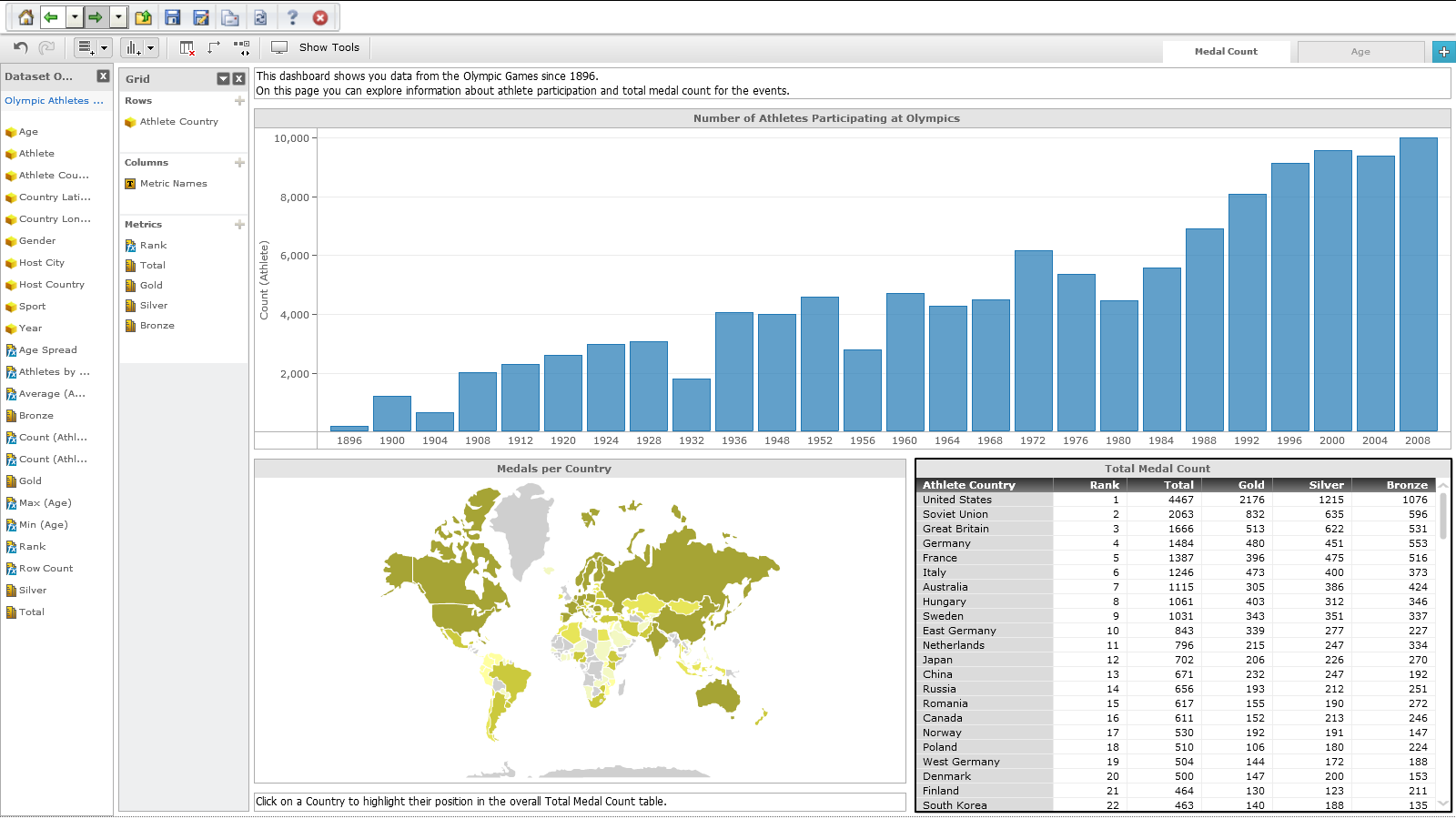This screenshot has width=1456, height=819.
Task: Click the Home icon in the toolbar
Action: pos(25,17)
